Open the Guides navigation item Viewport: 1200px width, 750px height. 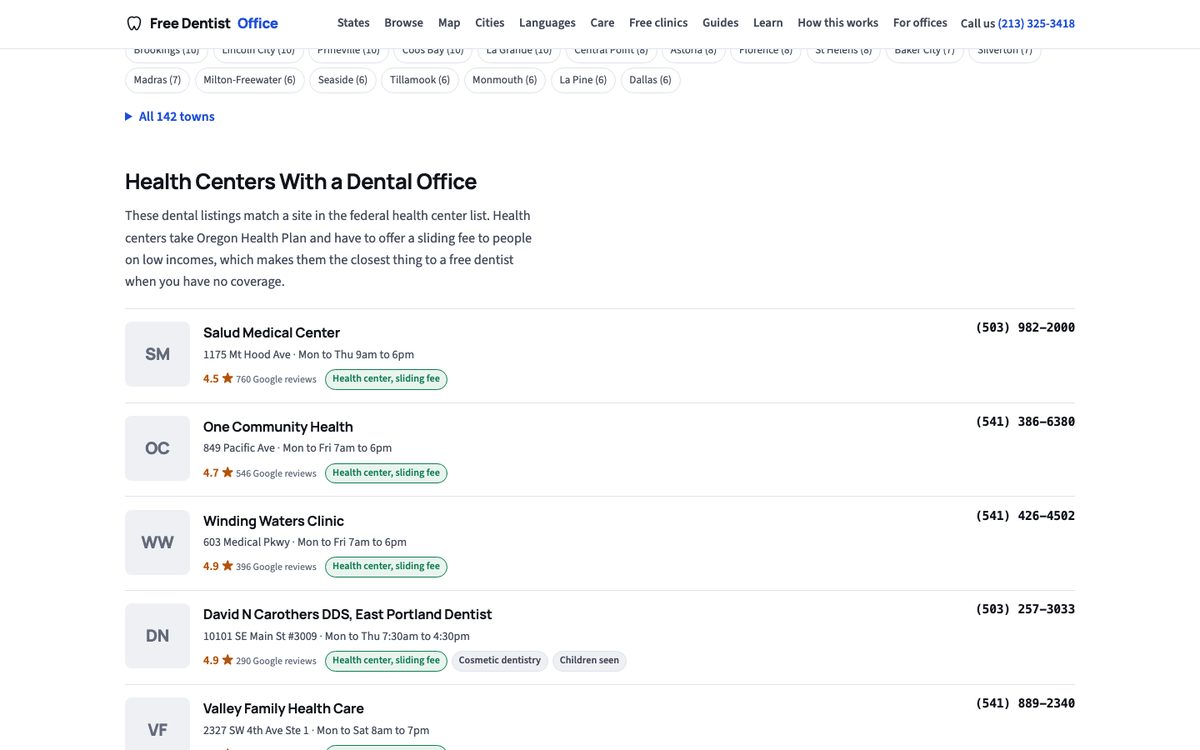(x=720, y=23)
